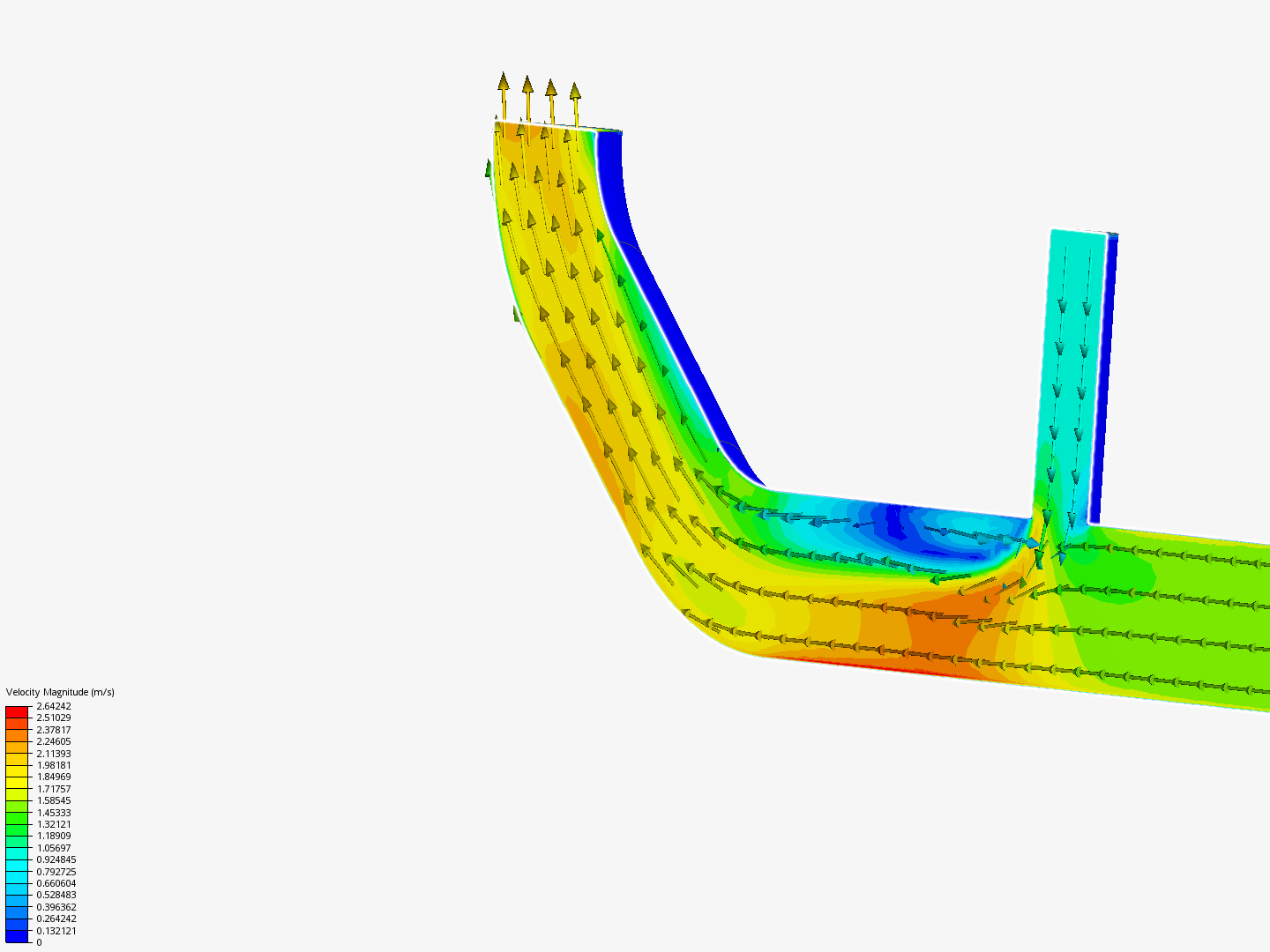Select the legend value 1.45333
Screen dimensions: 1270x952
[x=54, y=813]
